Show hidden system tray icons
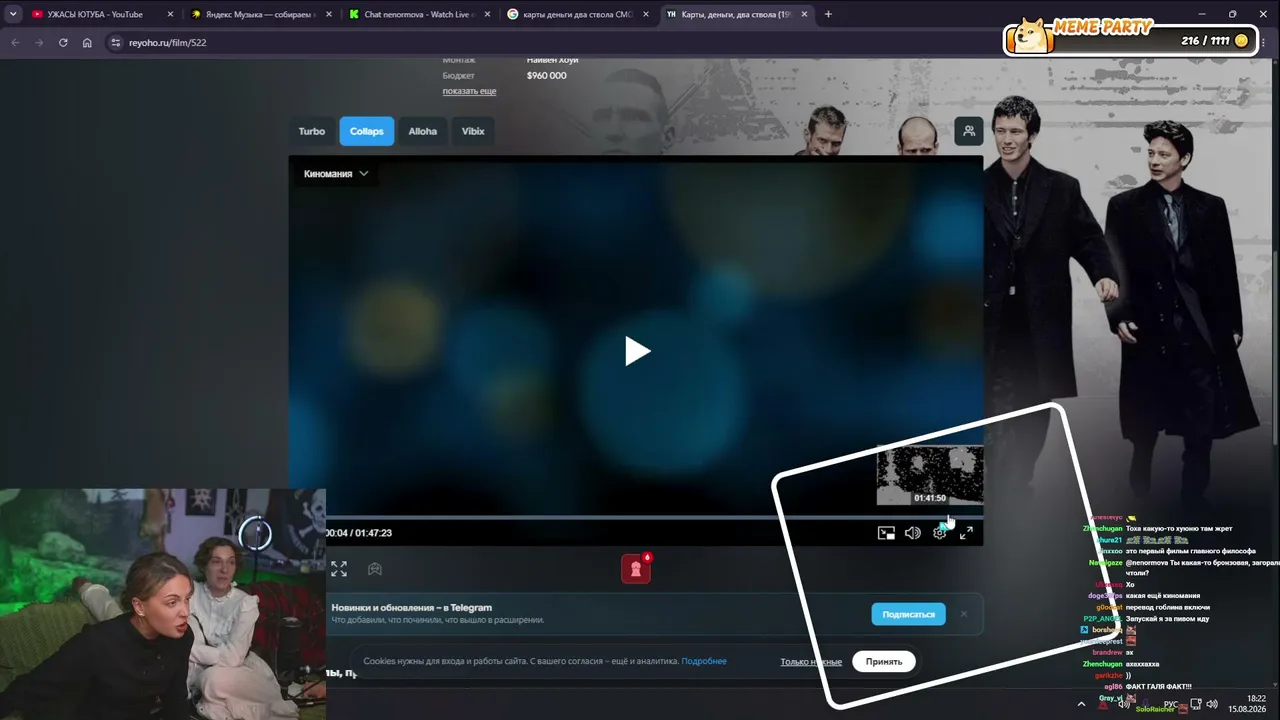This screenshot has width=1280, height=720. click(1081, 704)
